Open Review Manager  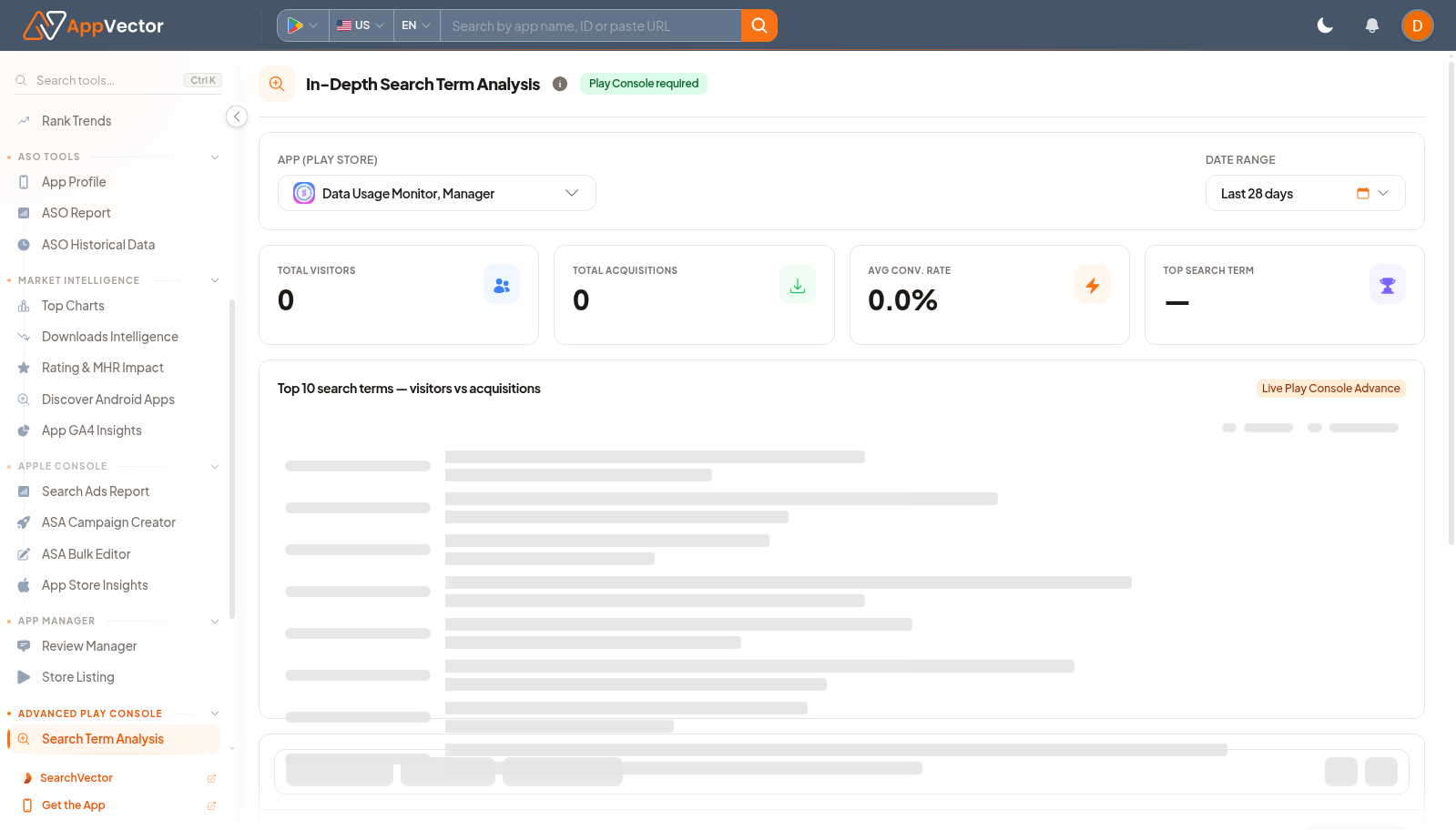[x=89, y=646]
